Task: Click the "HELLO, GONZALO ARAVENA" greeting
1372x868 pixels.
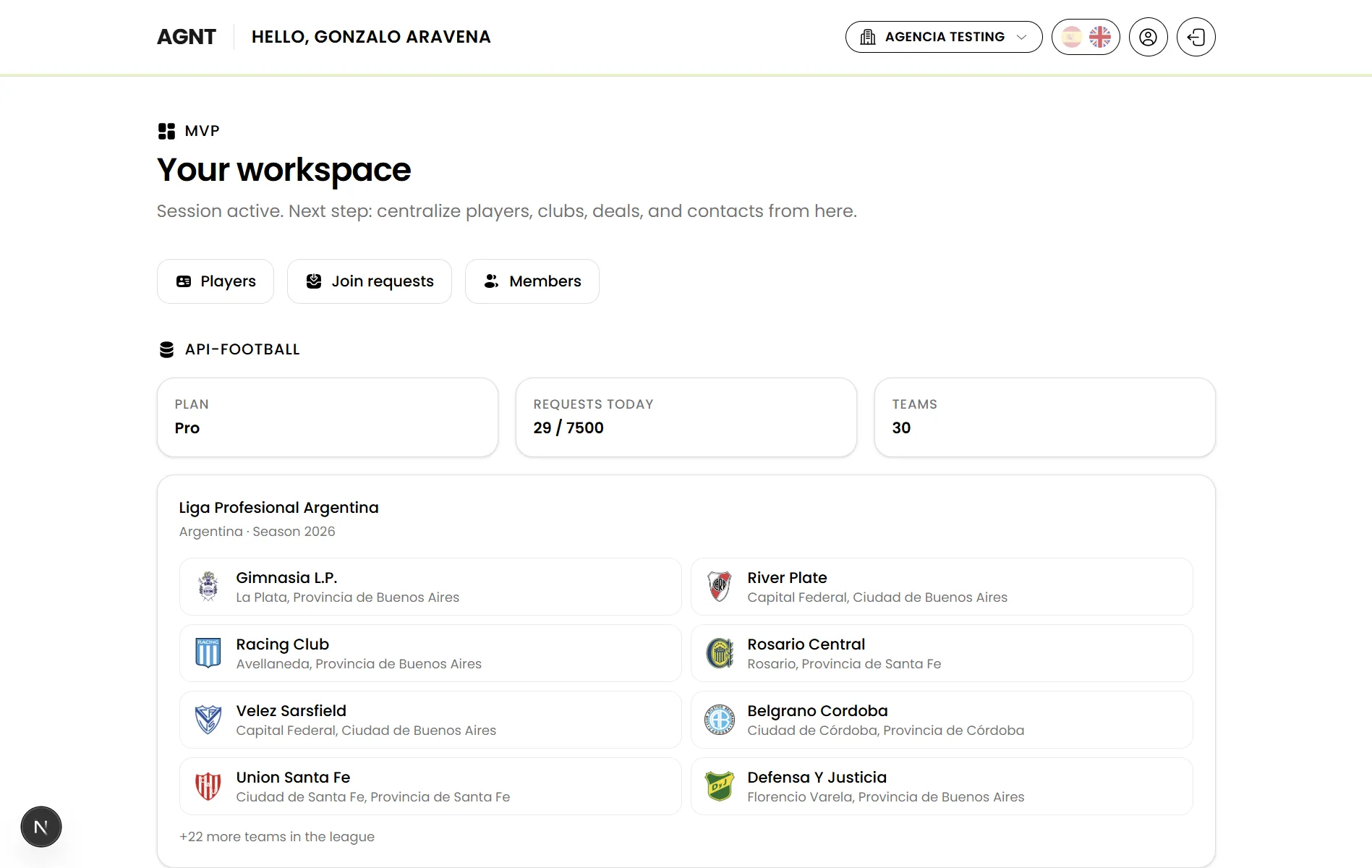Action: coord(371,37)
